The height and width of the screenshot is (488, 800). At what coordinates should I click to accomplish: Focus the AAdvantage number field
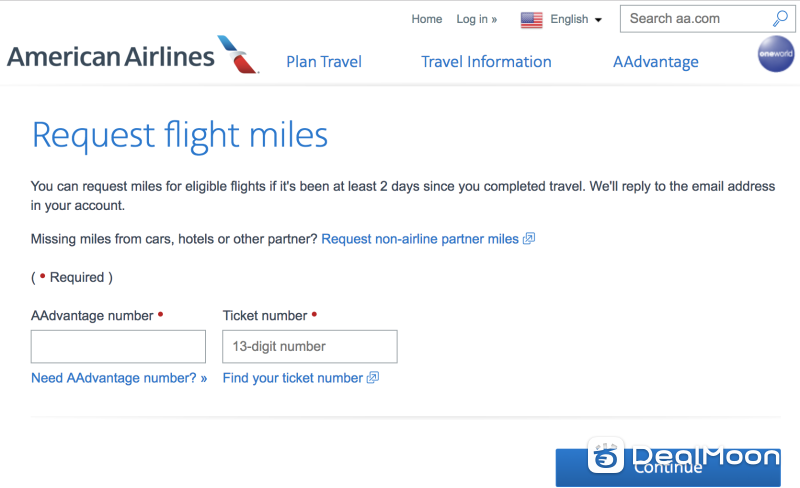pos(118,347)
